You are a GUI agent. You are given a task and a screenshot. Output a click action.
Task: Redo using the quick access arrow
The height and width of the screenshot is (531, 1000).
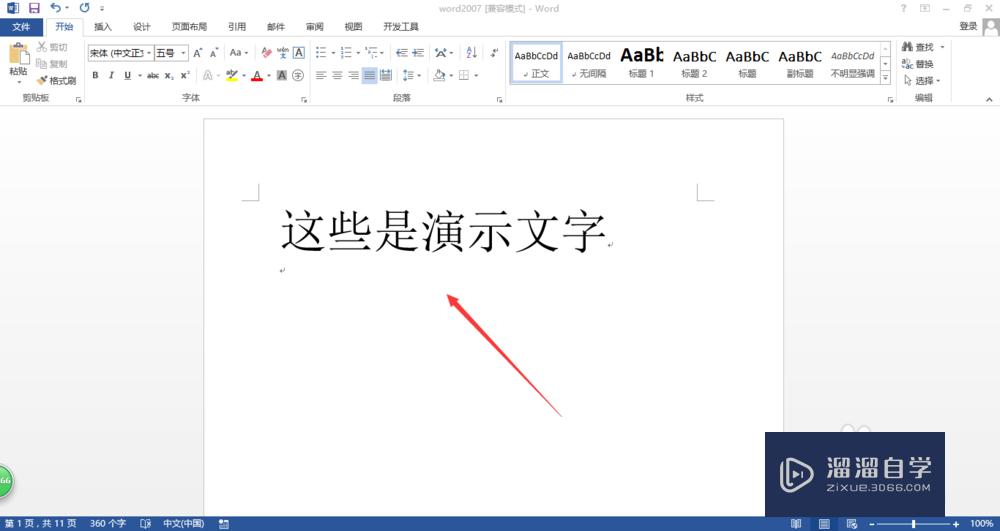[x=84, y=8]
